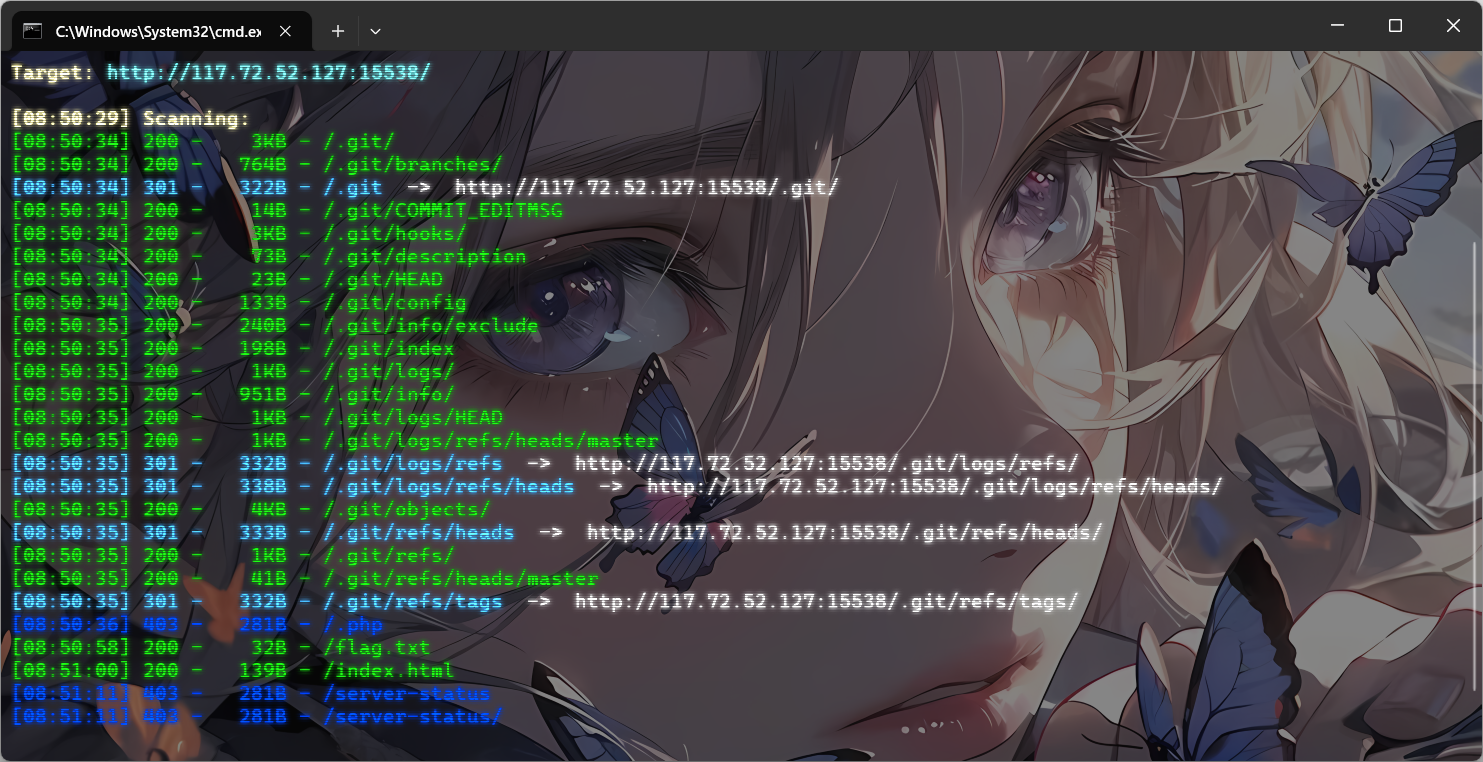Click the /server-status/ result line
1483x762 pixels.
pos(257,716)
